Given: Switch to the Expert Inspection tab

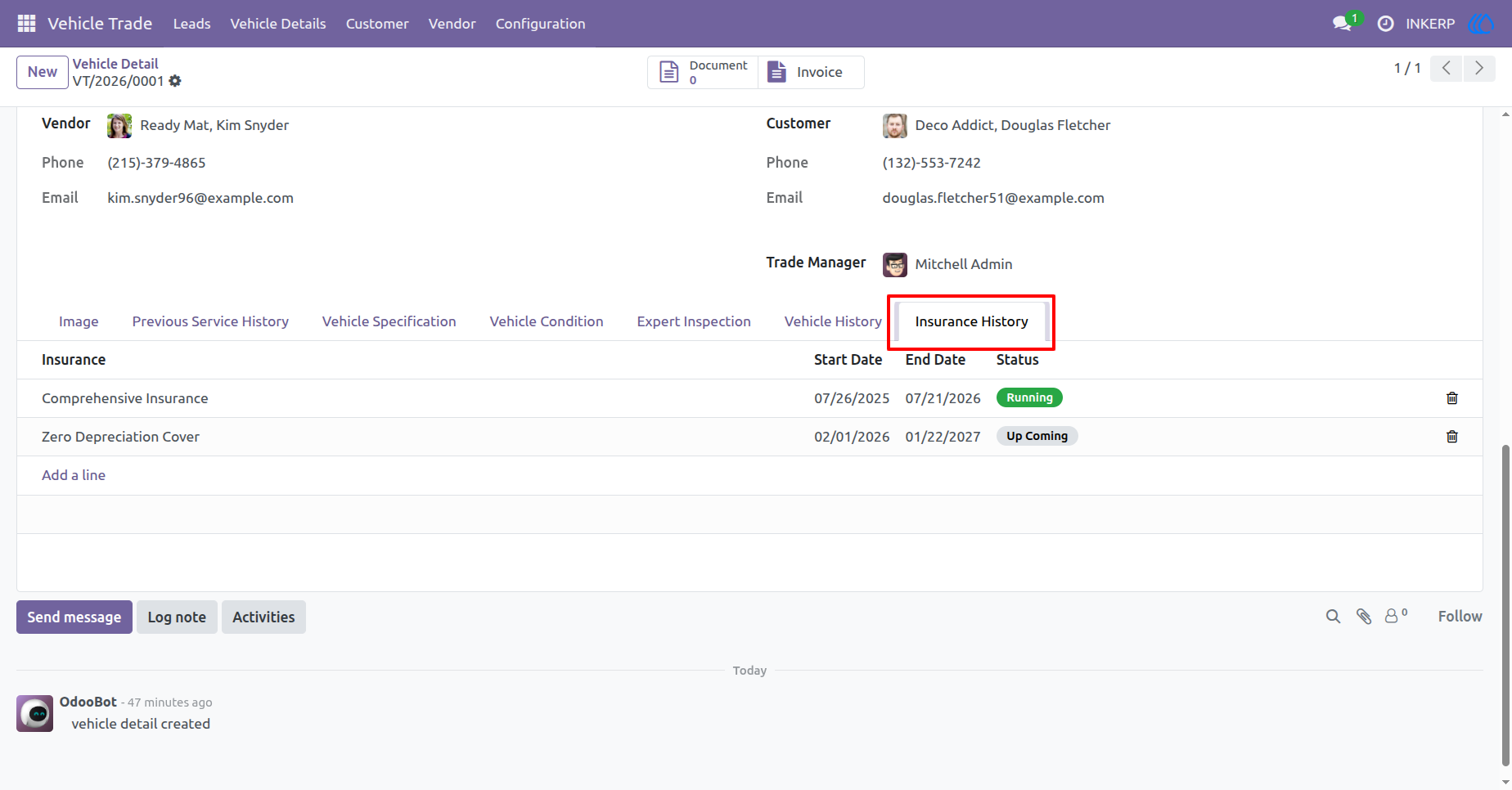Looking at the screenshot, I should point(694,321).
